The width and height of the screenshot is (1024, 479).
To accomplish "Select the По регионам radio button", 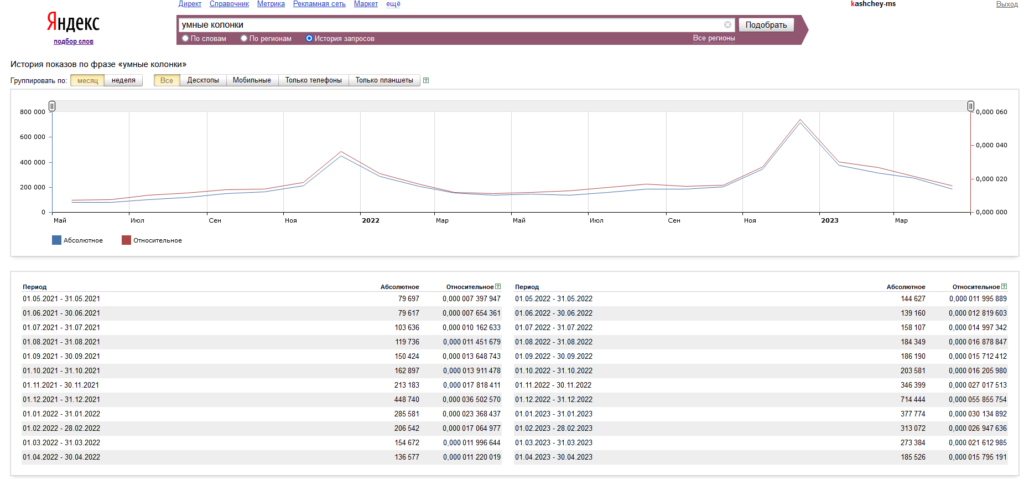I will [x=244, y=39].
